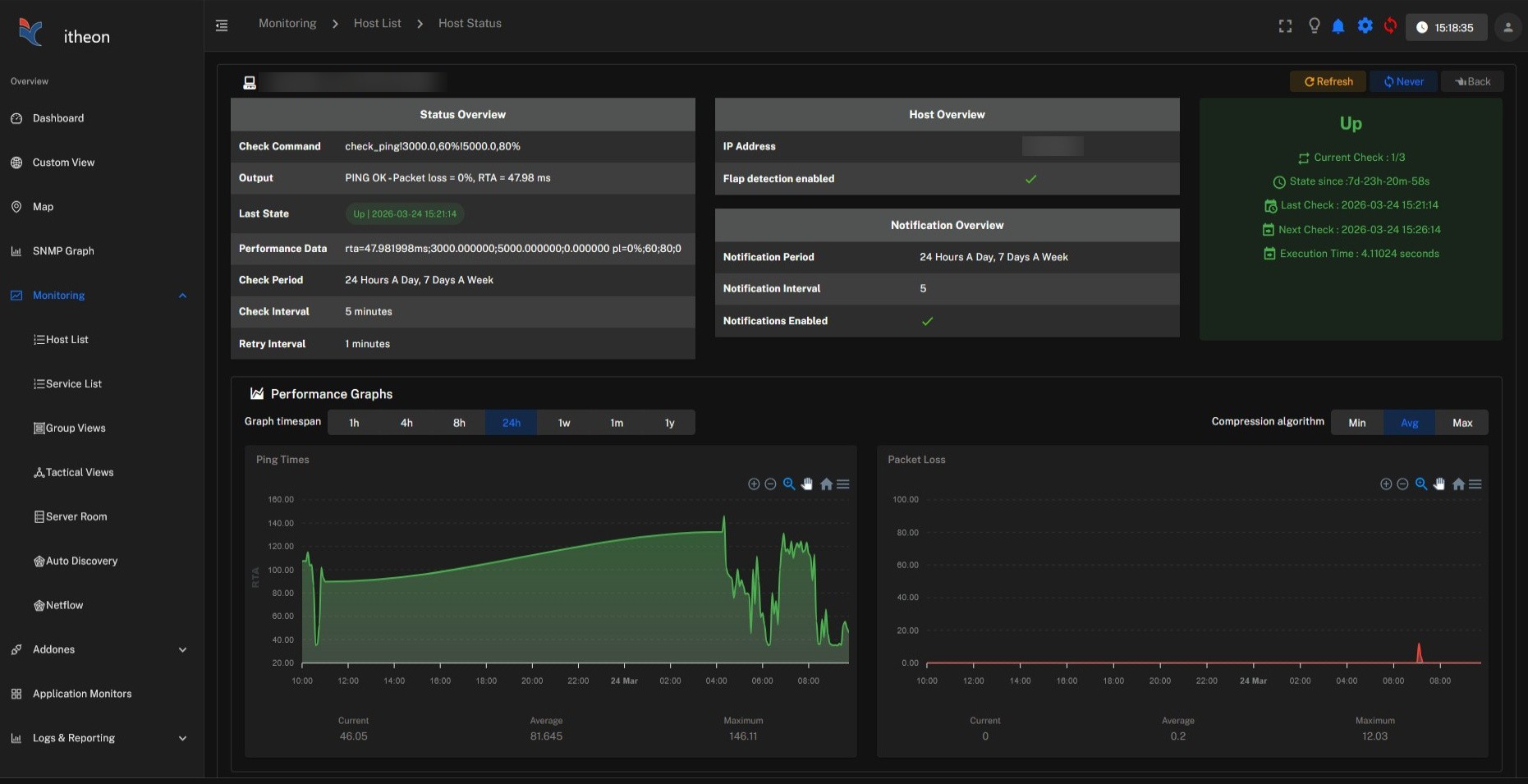Open Packet Loss chart menu
1528x784 pixels.
tap(1475, 484)
